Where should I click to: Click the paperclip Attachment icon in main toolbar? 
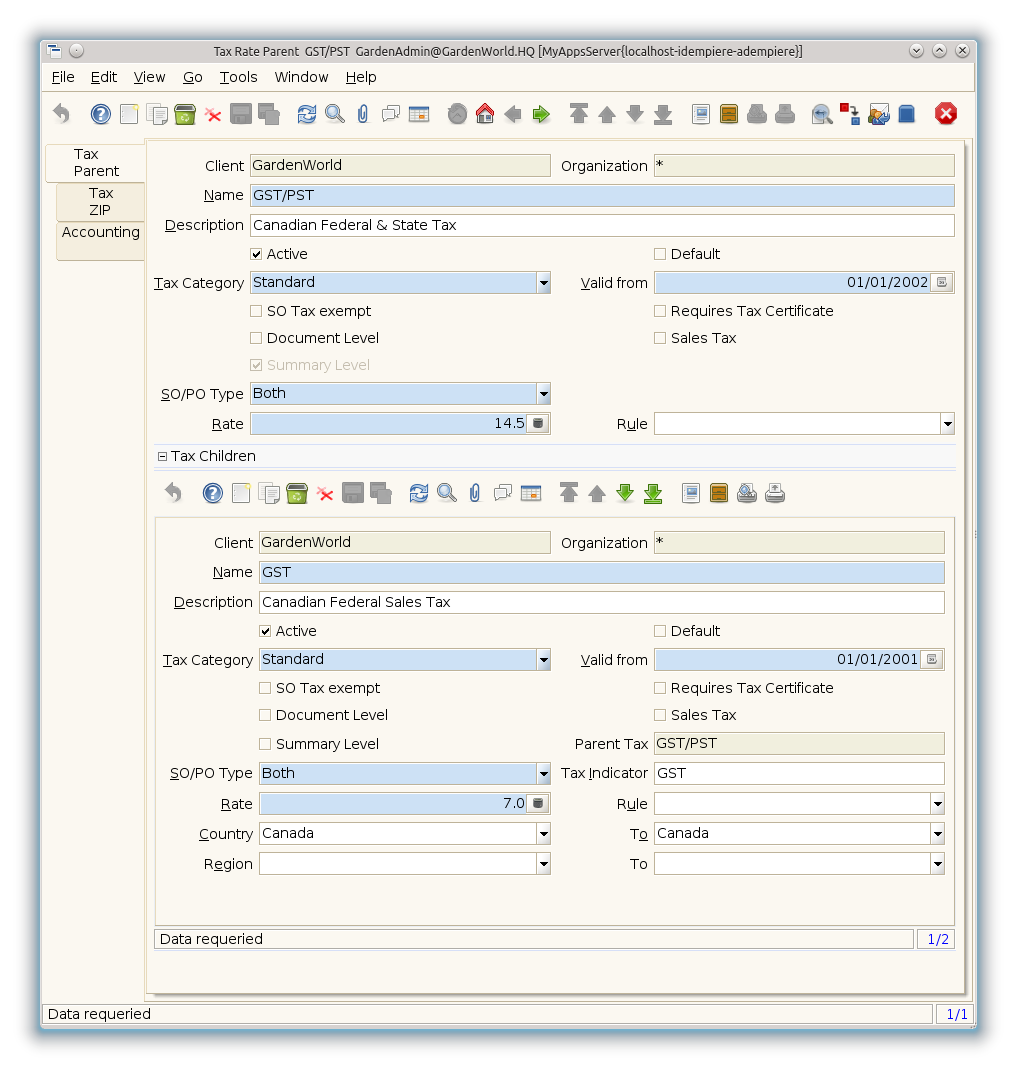[363, 114]
